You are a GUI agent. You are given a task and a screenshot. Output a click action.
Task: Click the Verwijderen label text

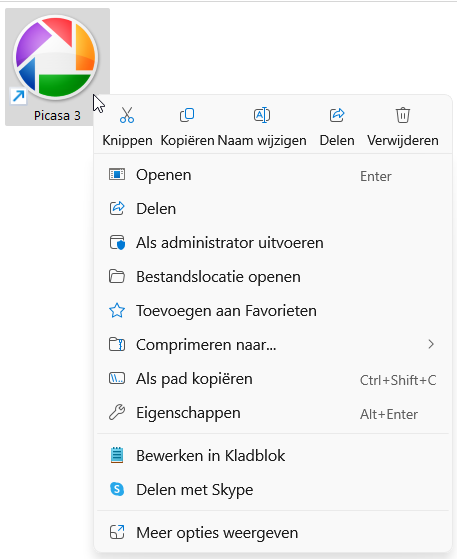click(x=403, y=140)
